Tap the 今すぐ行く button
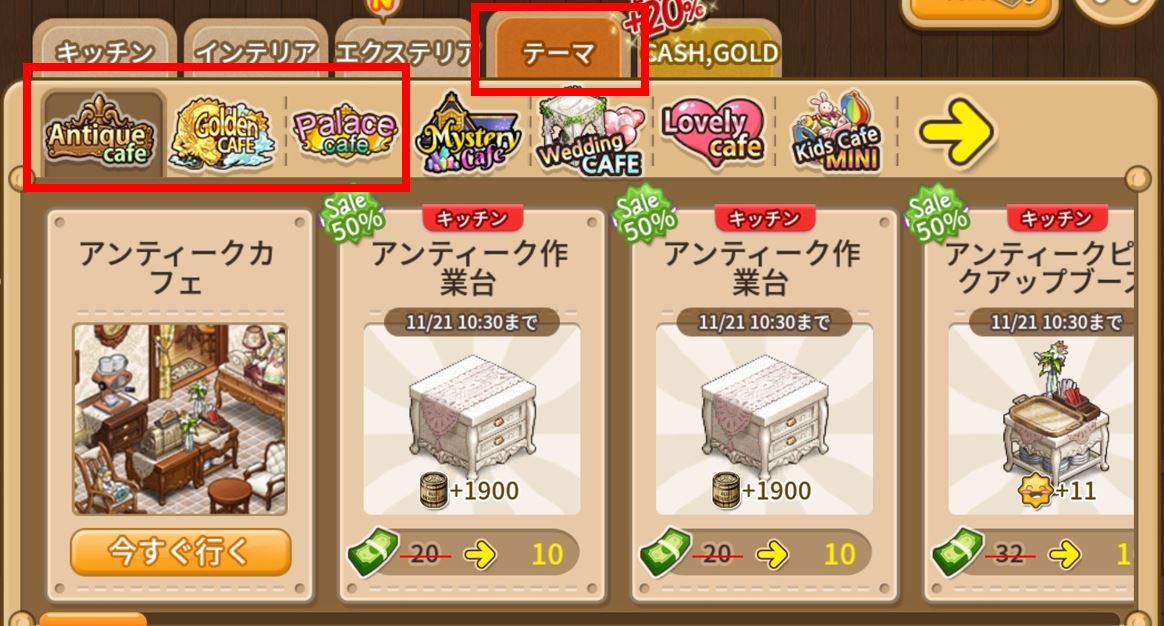 180,552
